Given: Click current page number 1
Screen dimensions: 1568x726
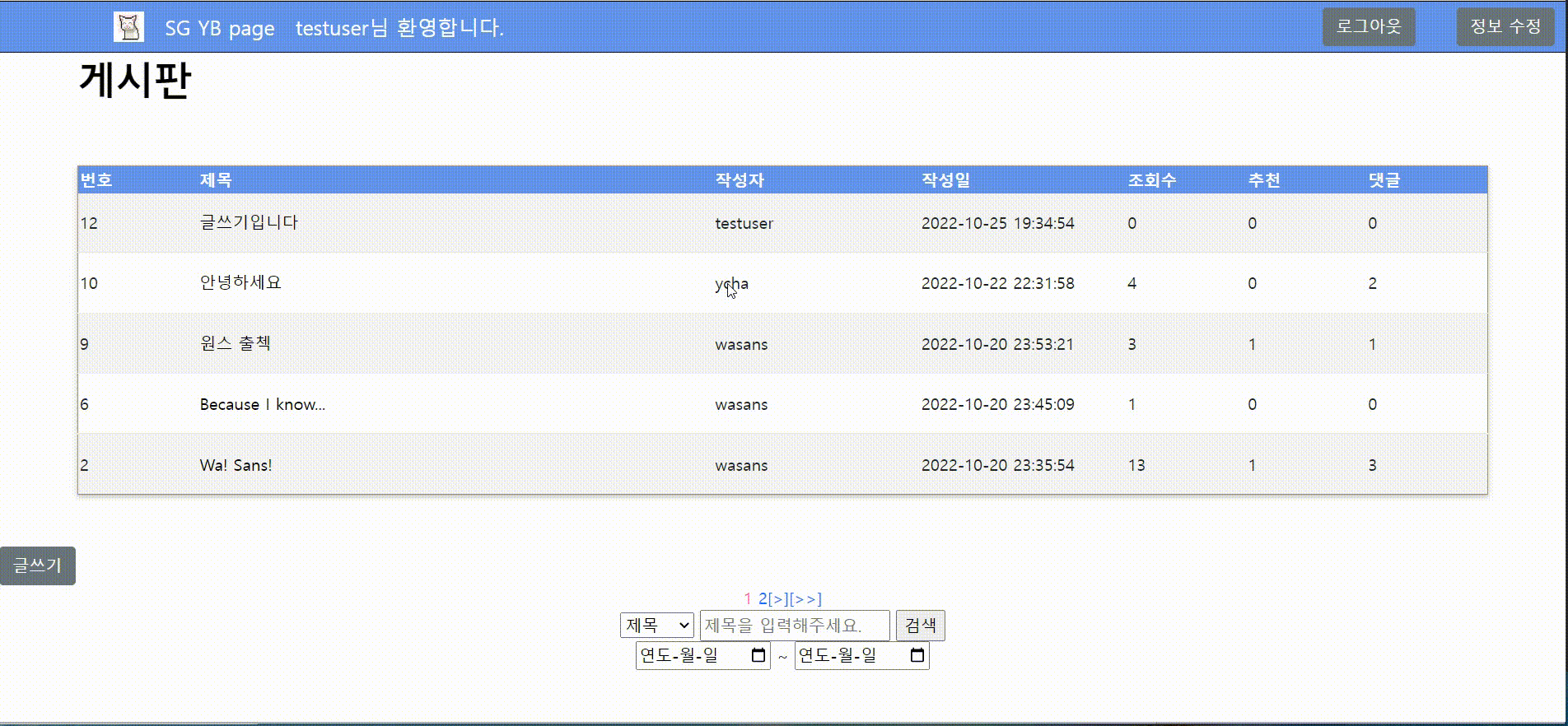Looking at the screenshot, I should tap(748, 598).
